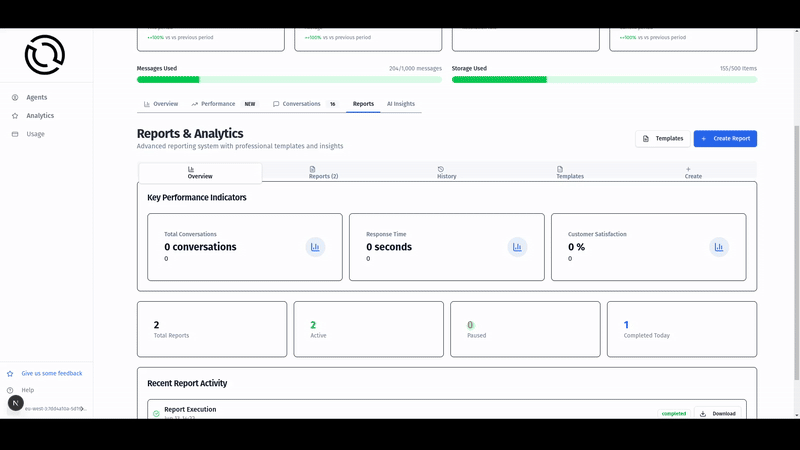Click the circular app logo
800x450 pixels.
45,55
